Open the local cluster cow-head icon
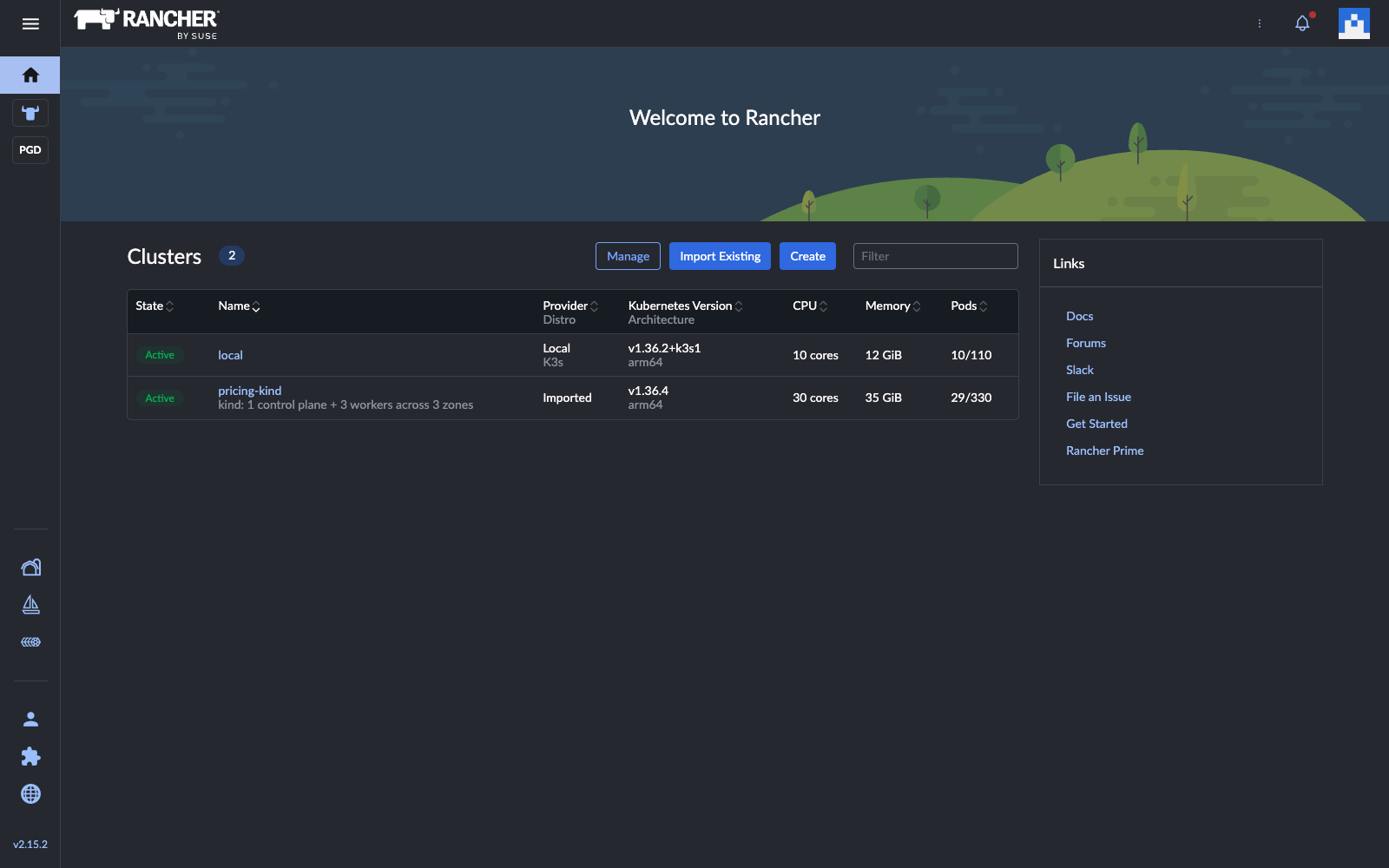 pyautogui.click(x=30, y=113)
